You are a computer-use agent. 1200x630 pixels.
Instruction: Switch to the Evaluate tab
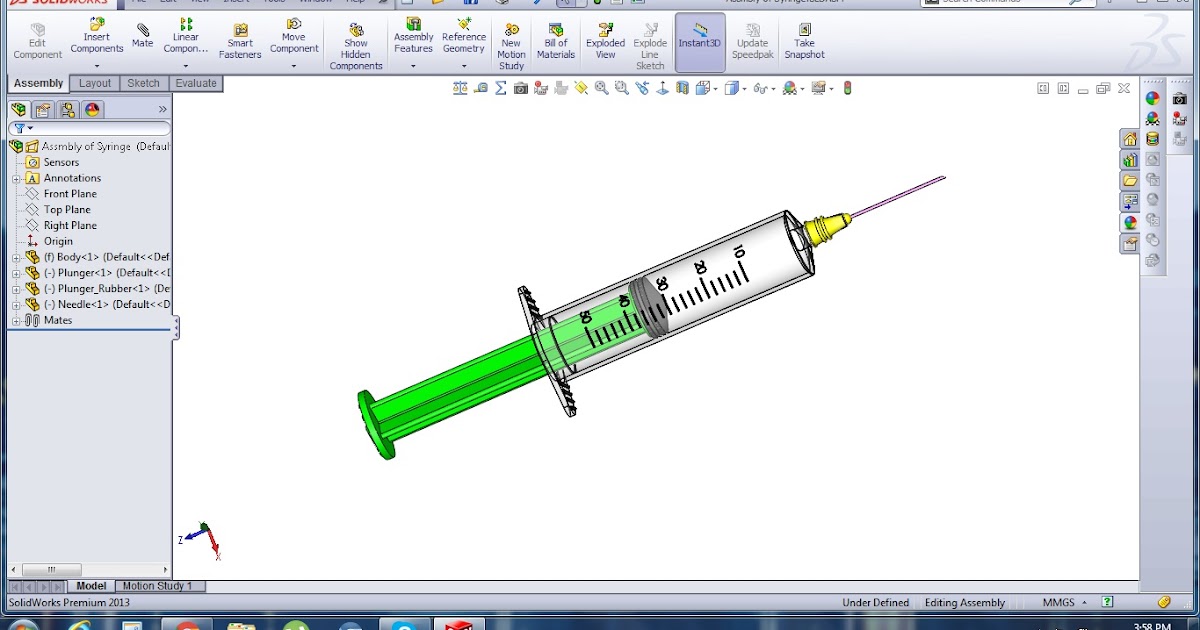coord(196,83)
